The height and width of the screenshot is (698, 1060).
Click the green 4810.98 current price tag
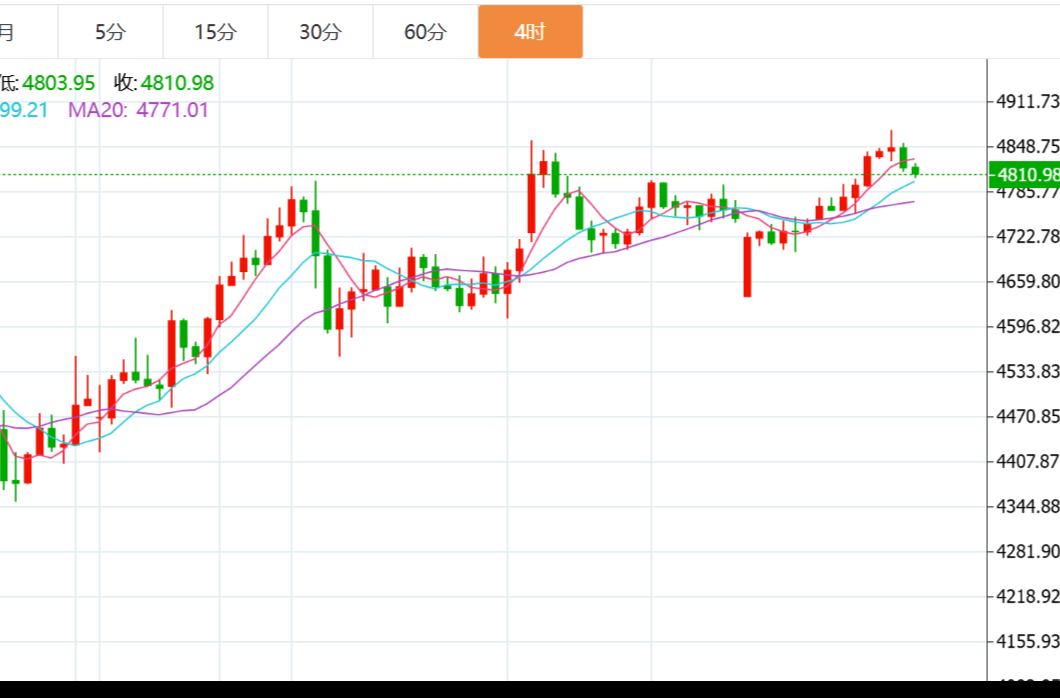coord(1026,175)
